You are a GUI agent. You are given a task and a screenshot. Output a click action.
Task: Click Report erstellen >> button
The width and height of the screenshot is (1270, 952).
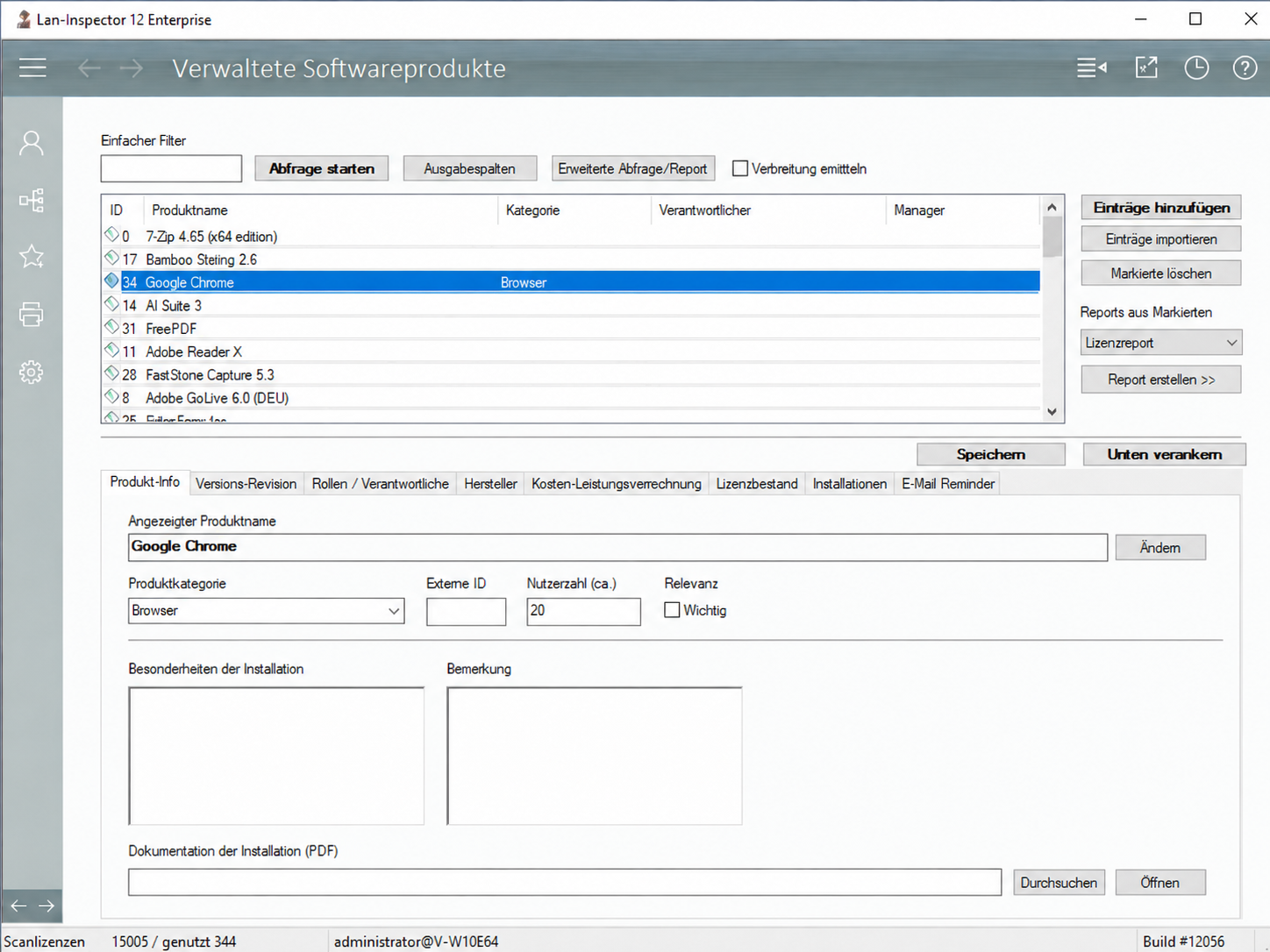pyautogui.click(x=1161, y=380)
